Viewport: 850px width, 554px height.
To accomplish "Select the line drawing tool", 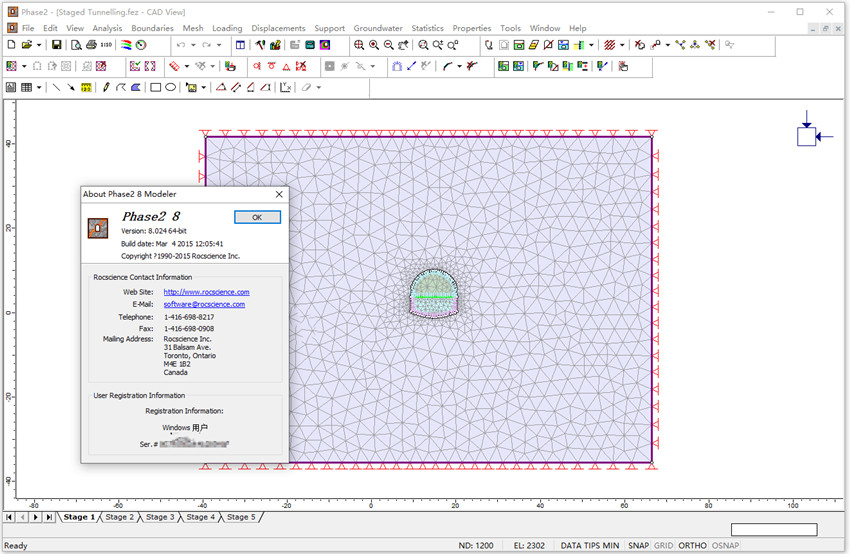I will pyautogui.click(x=56, y=87).
